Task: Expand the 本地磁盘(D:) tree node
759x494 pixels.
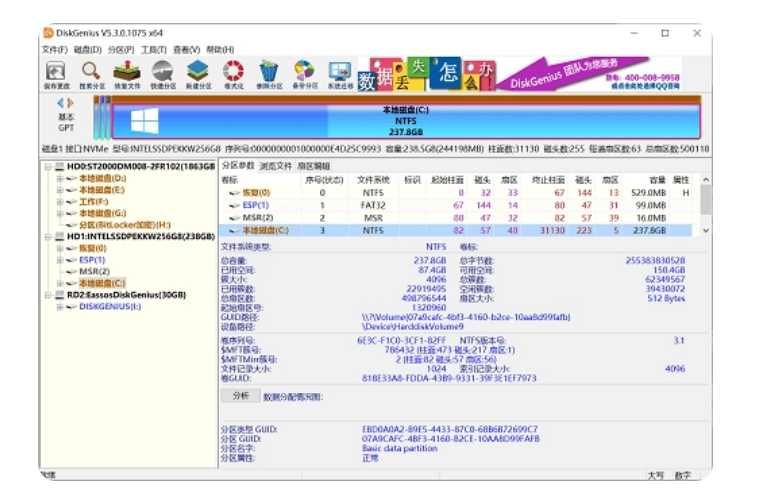Action: pos(59,178)
